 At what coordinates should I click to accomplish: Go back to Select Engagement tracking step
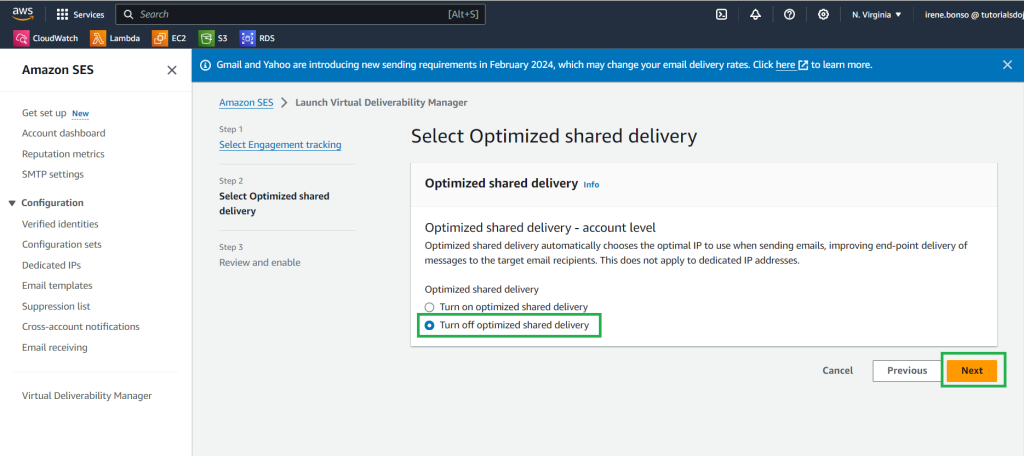pyautogui.click(x=280, y=144)
